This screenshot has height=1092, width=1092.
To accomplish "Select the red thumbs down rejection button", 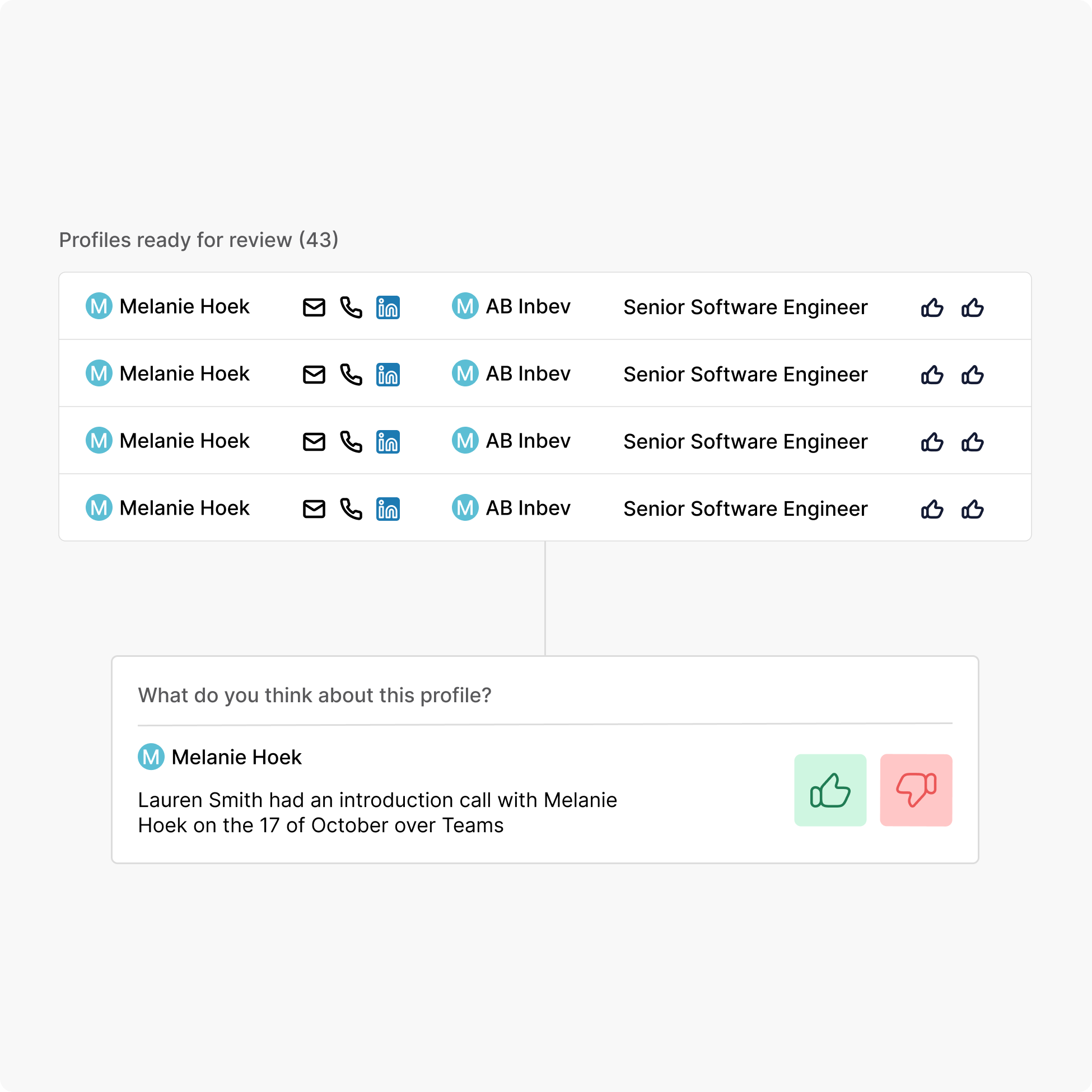I will [x=916, y=791].
